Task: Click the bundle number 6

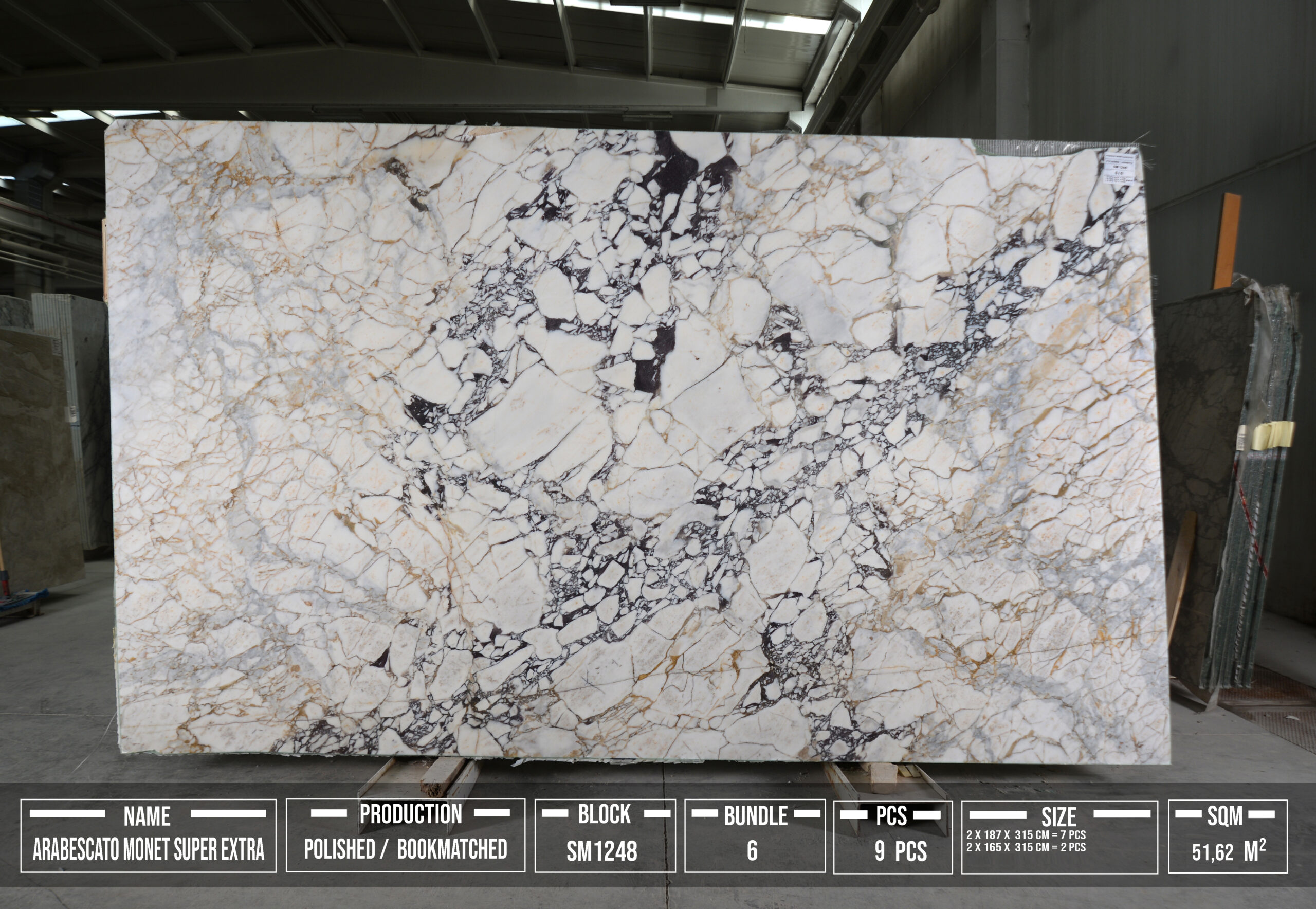Action: (752, 851)
